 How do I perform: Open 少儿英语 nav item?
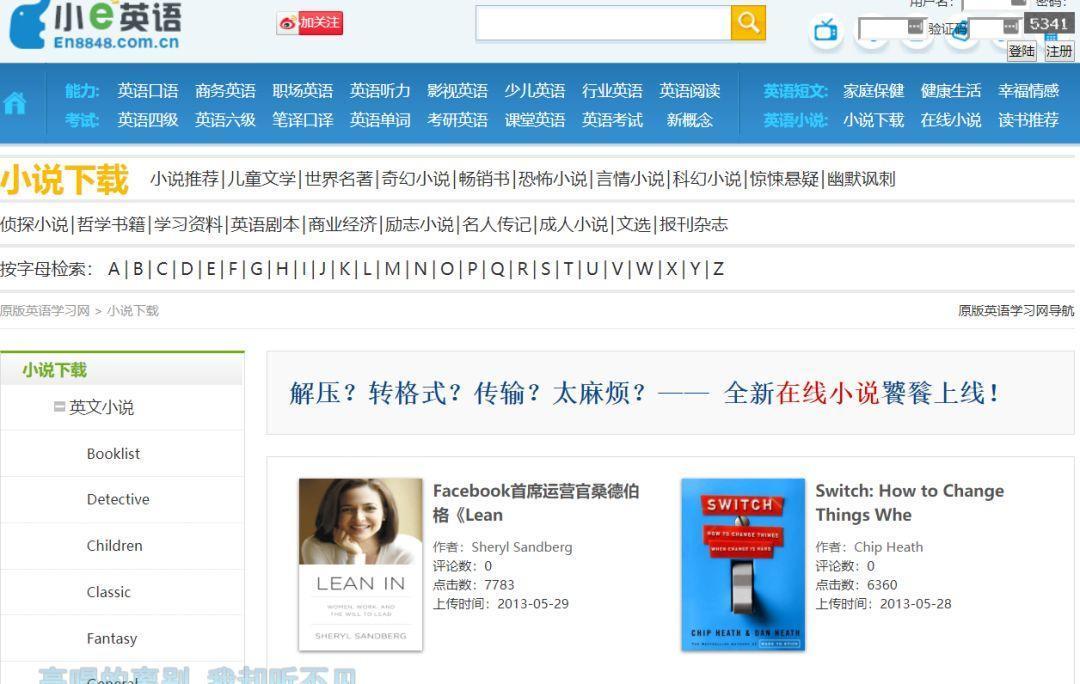(x=534, y=91)
